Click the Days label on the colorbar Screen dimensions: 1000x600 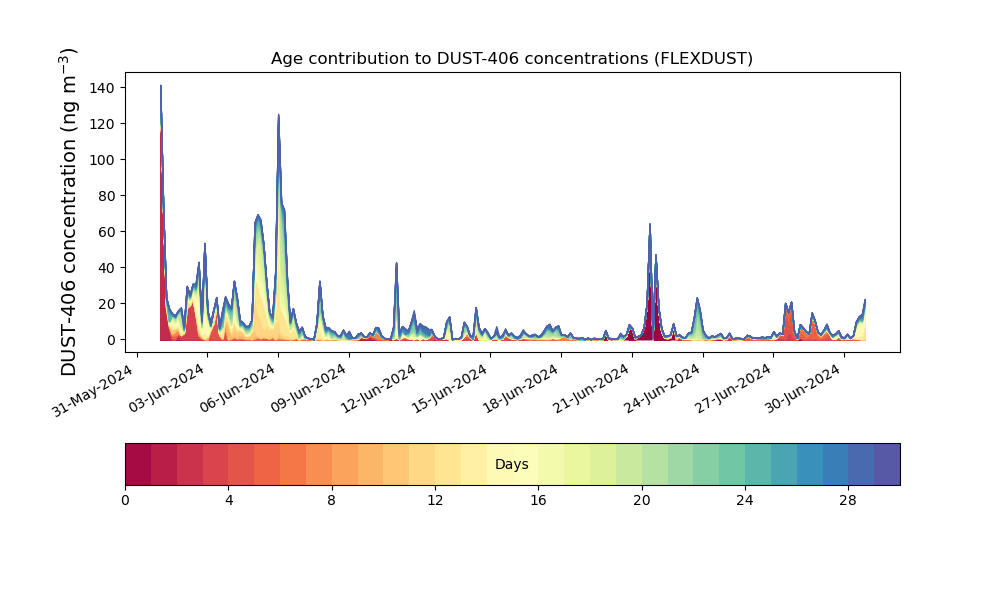[511, 464]
